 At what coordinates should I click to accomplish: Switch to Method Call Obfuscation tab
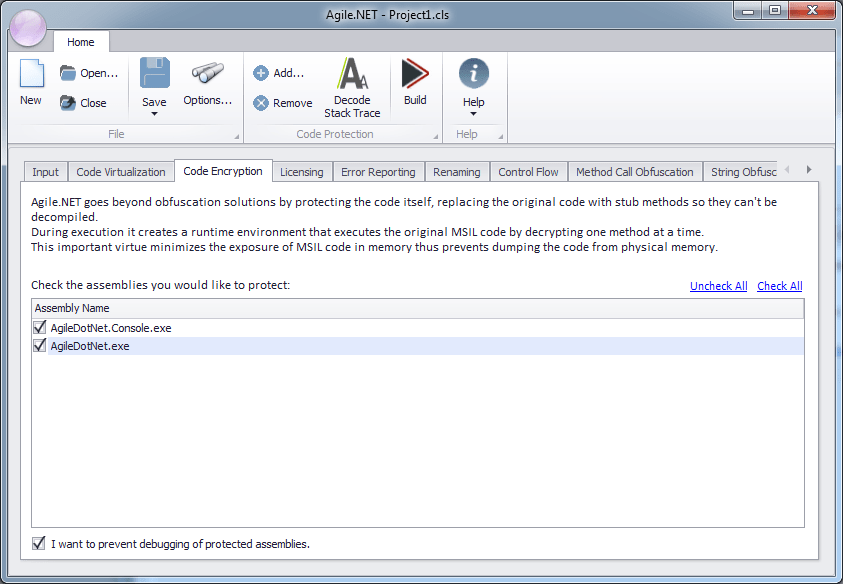(x=635, y=172)
